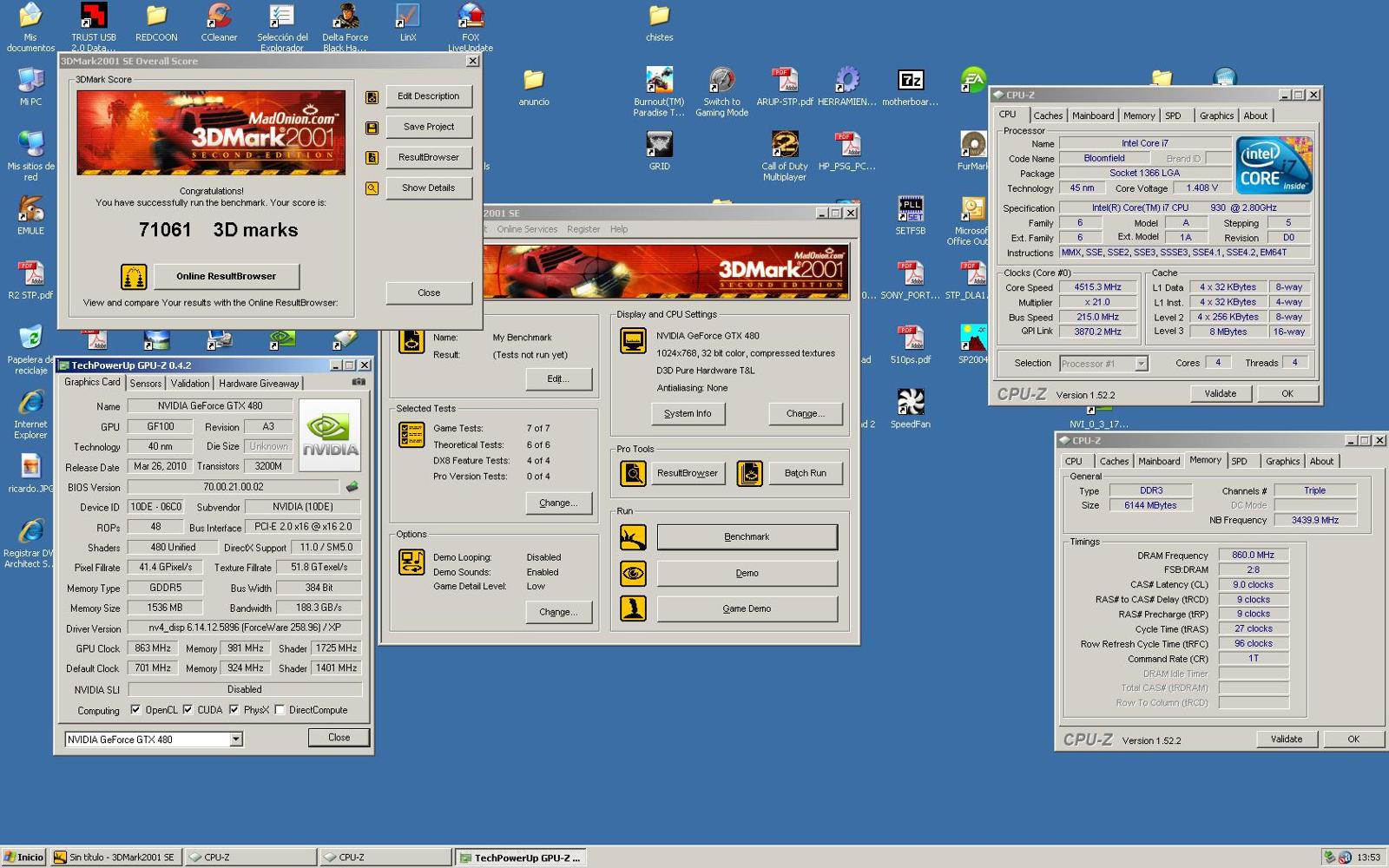Click the GPU-Z Name field GeForce GTX 480

[210, 406]
